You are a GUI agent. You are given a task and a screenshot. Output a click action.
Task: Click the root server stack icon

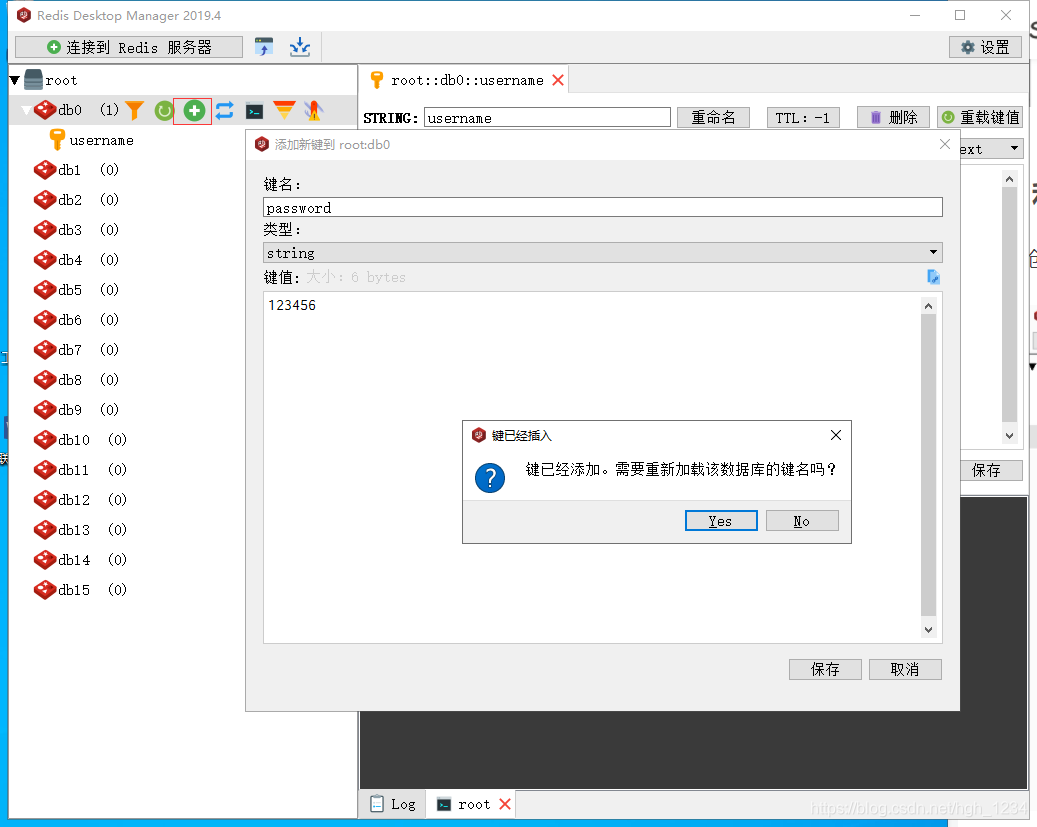pos(33,80)
